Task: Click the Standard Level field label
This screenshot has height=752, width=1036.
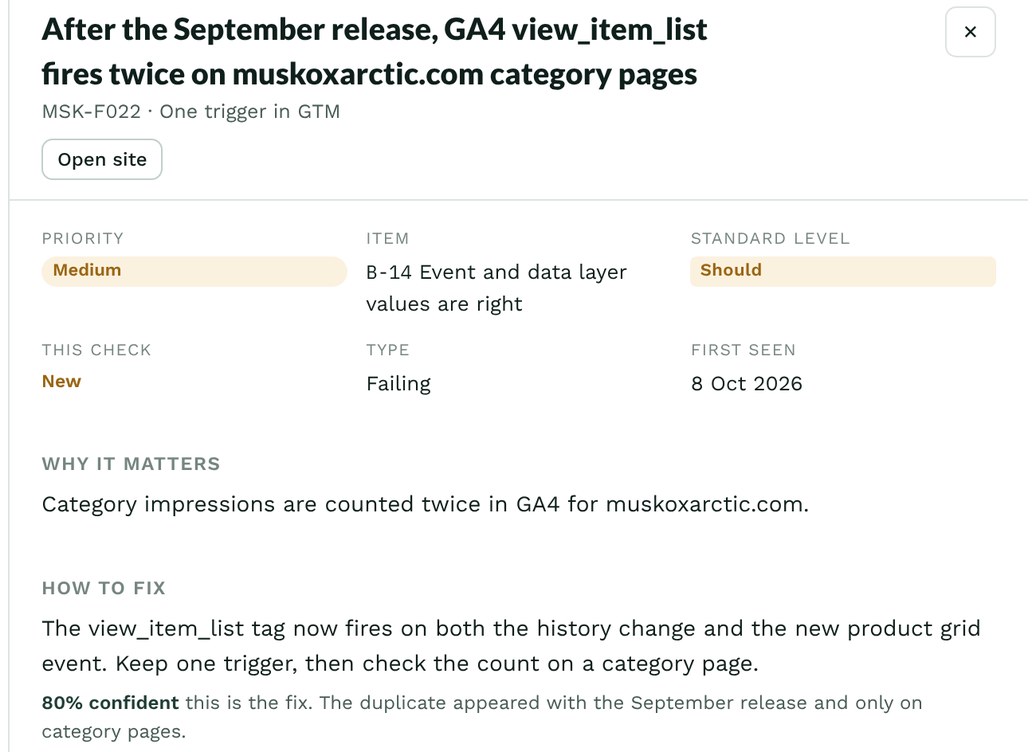Action: [770, 239]
